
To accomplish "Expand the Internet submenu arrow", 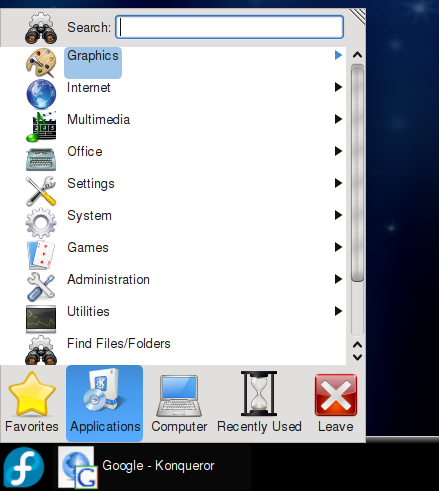I will (x=338, y=87).
